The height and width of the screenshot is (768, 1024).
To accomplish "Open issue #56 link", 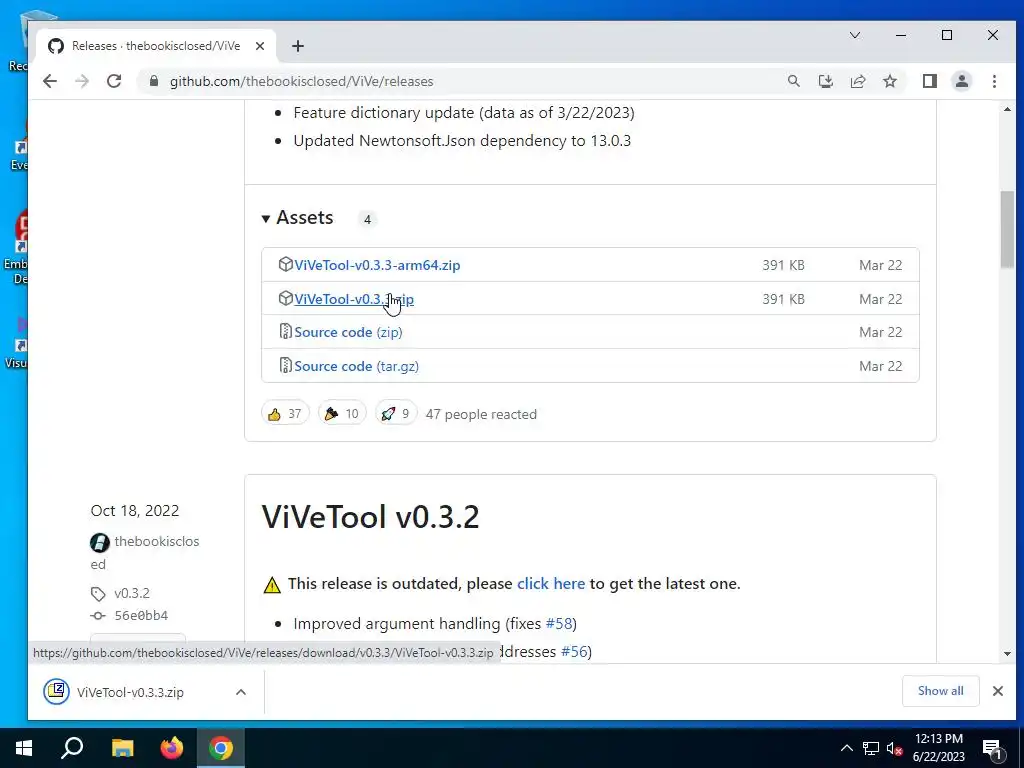I will point(574,651).
